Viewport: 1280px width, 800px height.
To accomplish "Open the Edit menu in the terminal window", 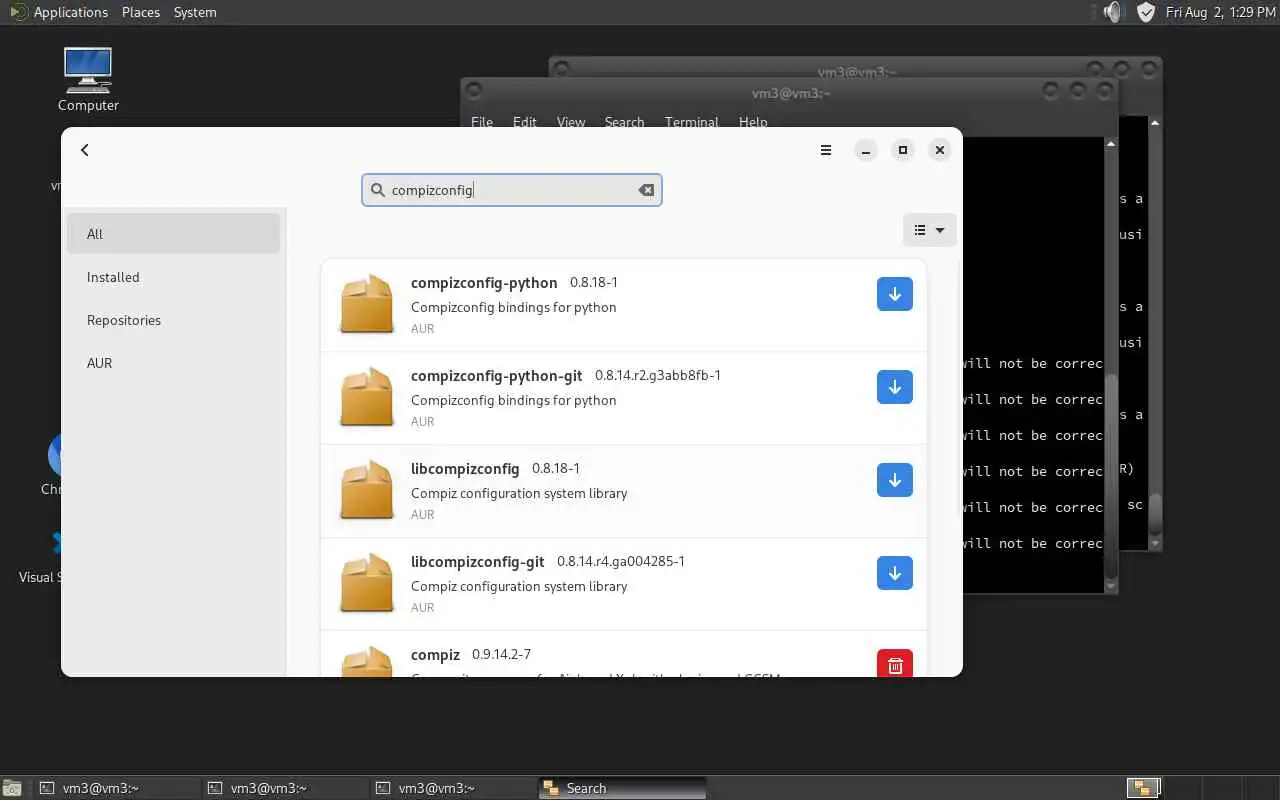I will point(525,121).
